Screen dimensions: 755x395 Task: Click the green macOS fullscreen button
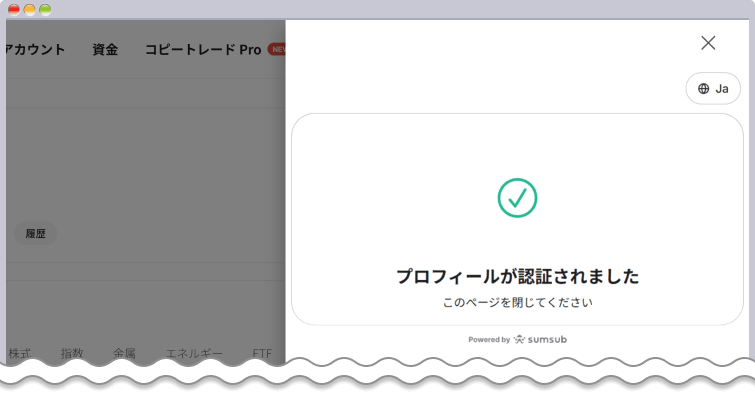click(x=45, y=9)
